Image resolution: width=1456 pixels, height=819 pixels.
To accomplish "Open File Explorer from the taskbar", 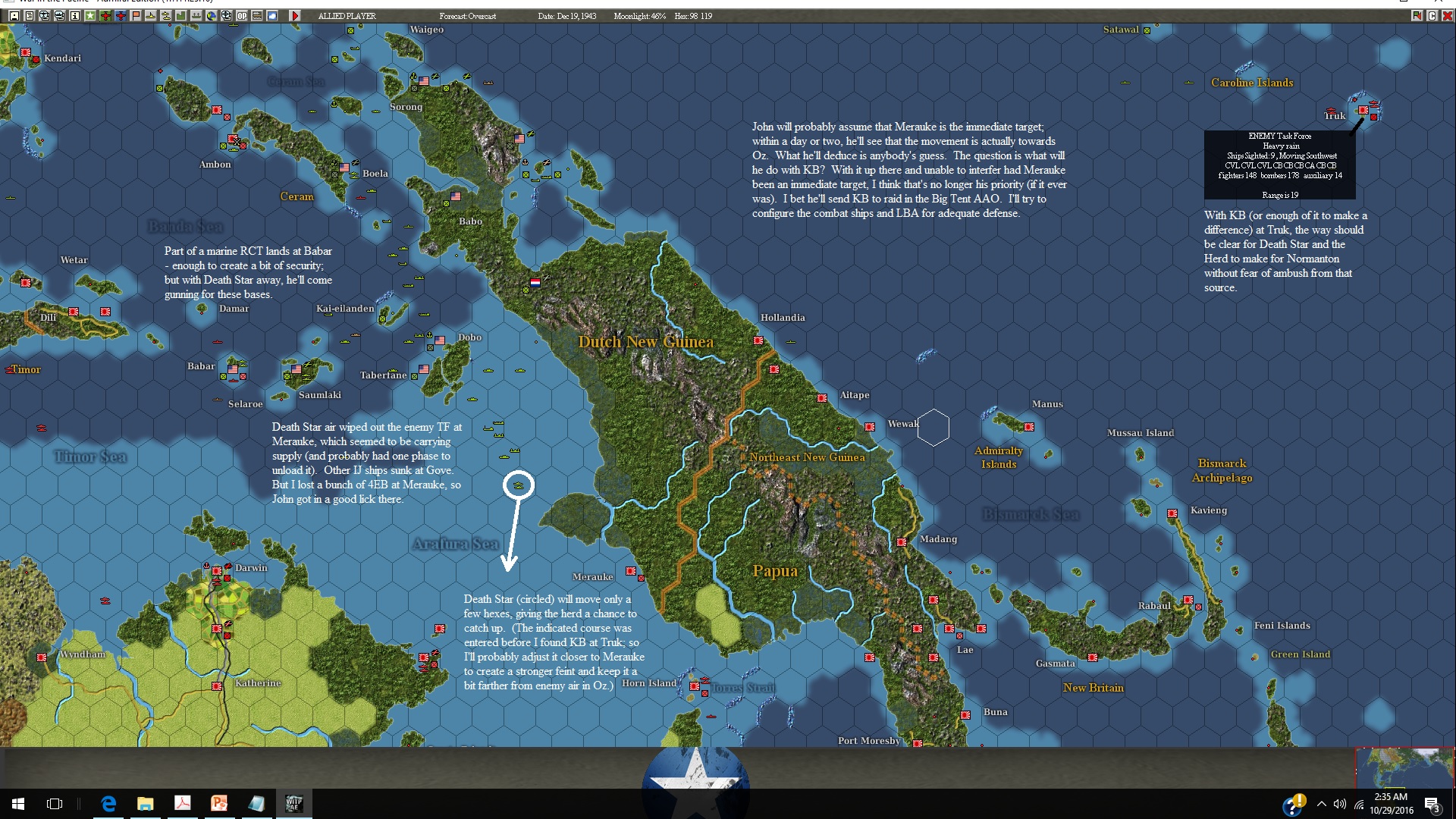I will (146, 804).
